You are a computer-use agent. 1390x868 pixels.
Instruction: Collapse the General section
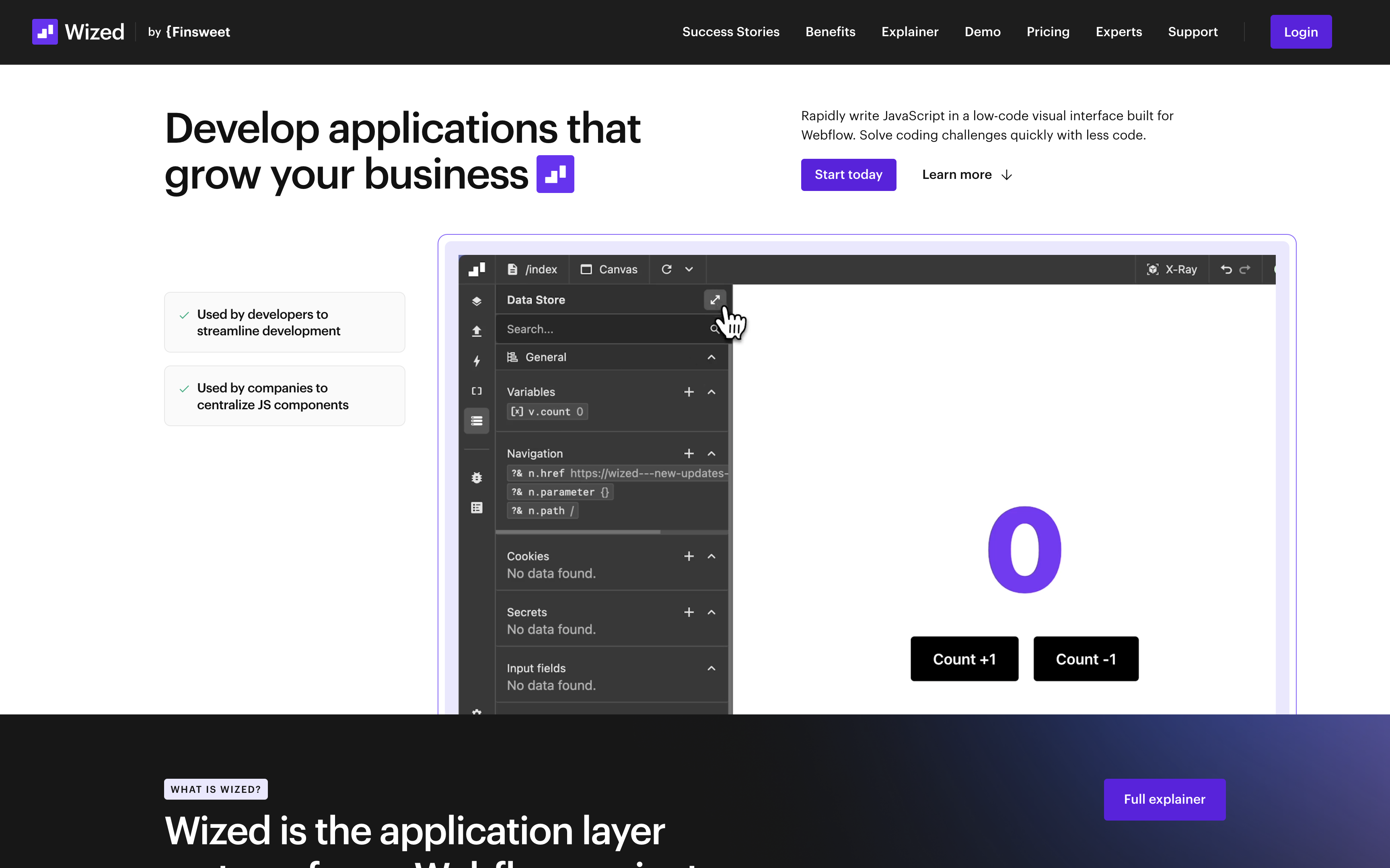tap(711, 357)
